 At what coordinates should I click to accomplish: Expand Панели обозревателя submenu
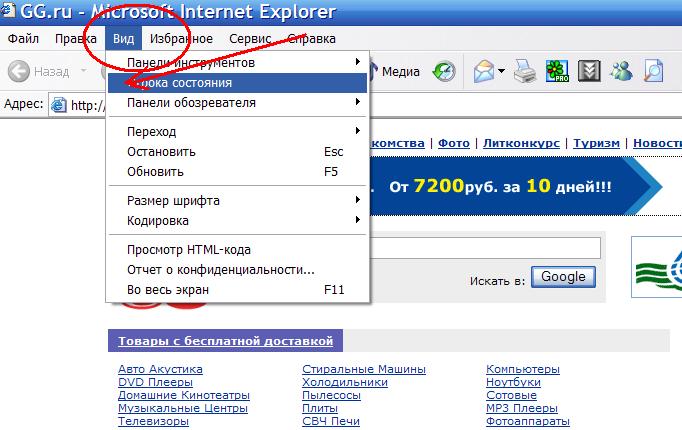[237, 103]
